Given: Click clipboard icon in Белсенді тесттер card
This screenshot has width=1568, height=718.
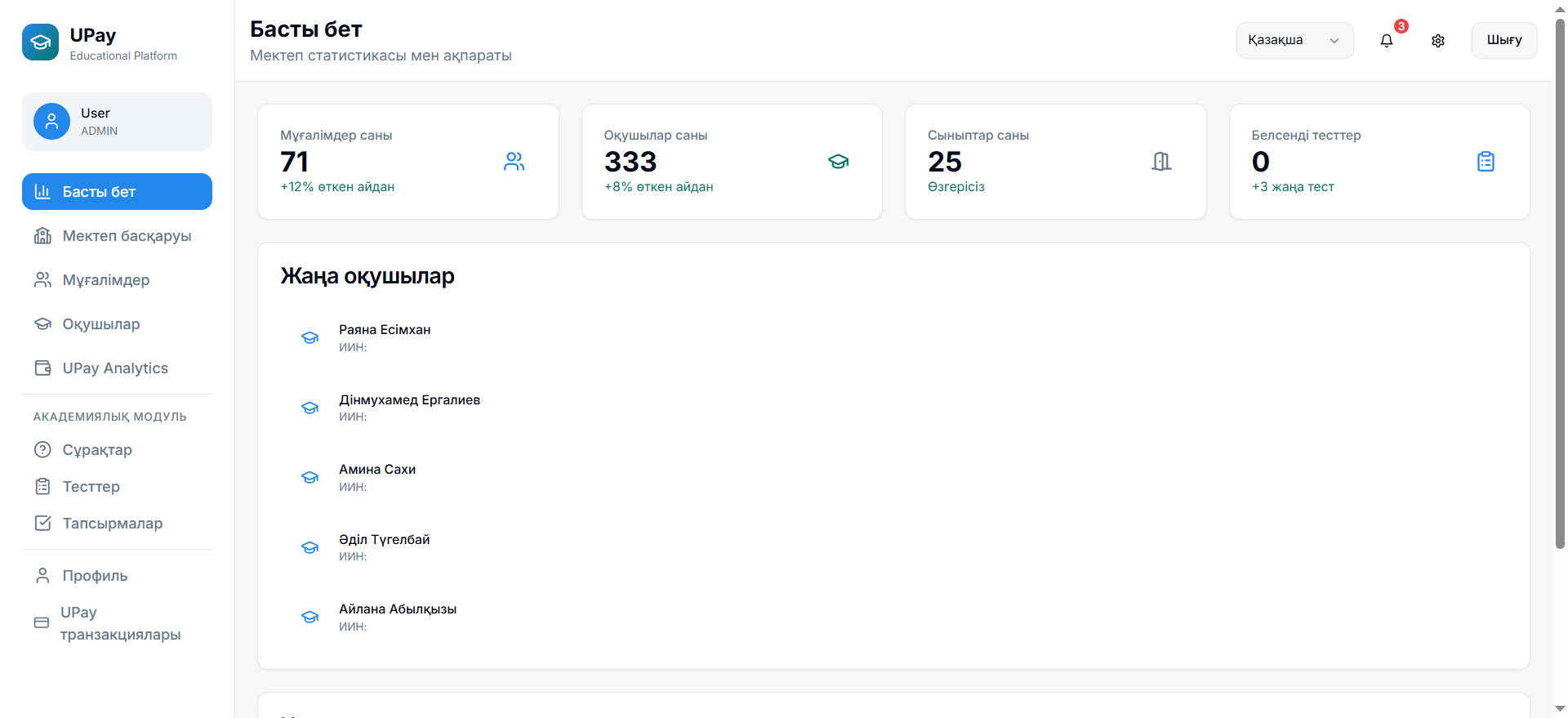Looking at the screenshot, I should pyautogui.click(x=1486, y=162).
